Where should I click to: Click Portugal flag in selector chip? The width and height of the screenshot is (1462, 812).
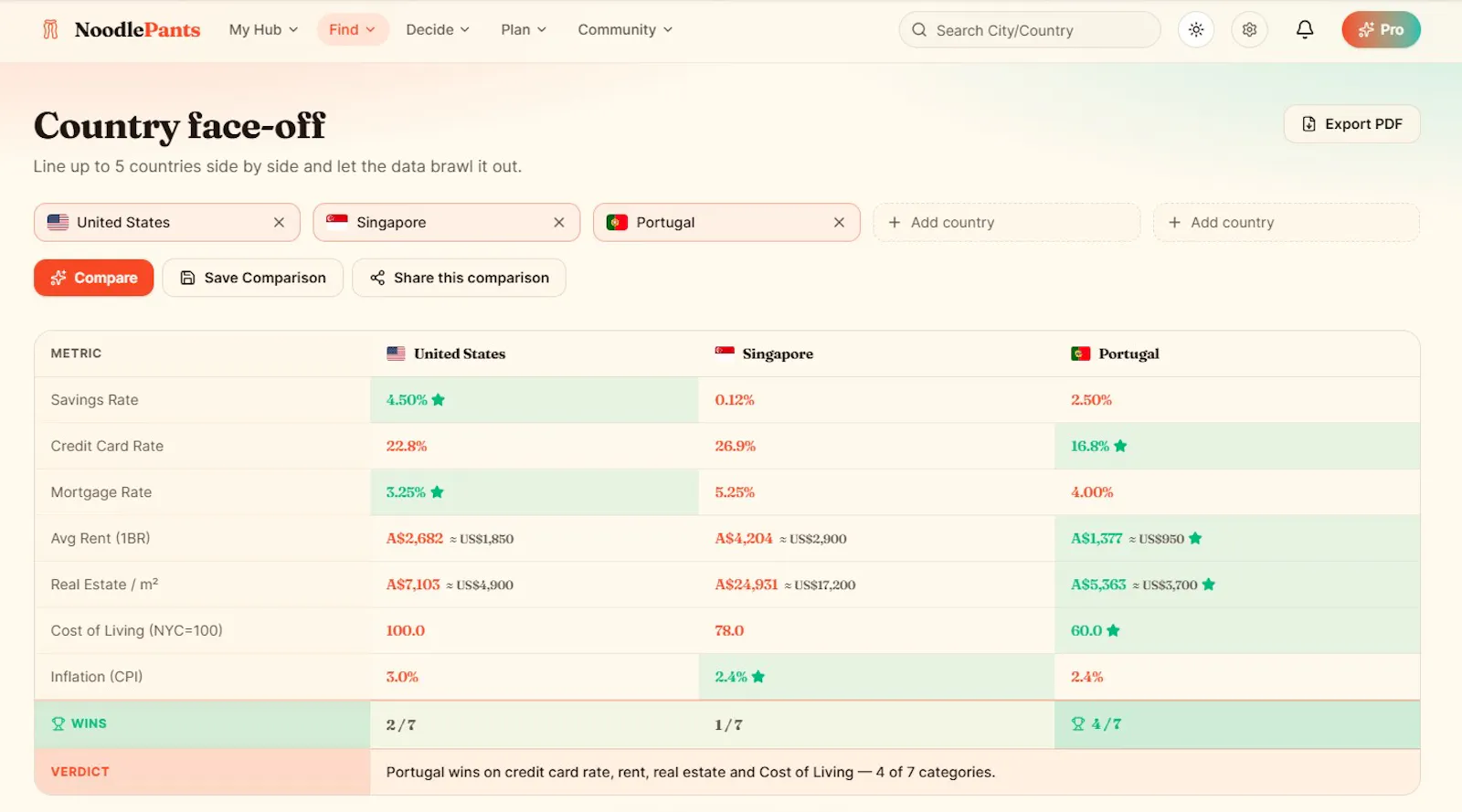tap(617, 222)
